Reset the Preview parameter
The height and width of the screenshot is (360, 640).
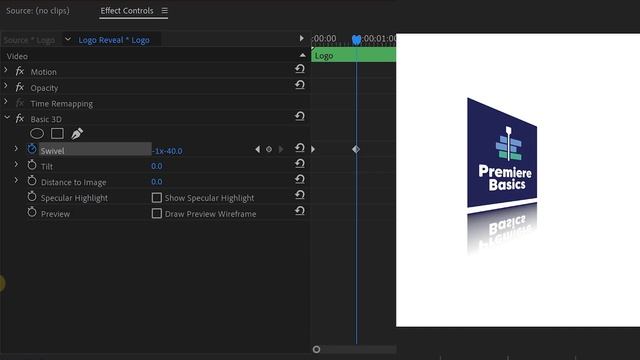(300, 211)
